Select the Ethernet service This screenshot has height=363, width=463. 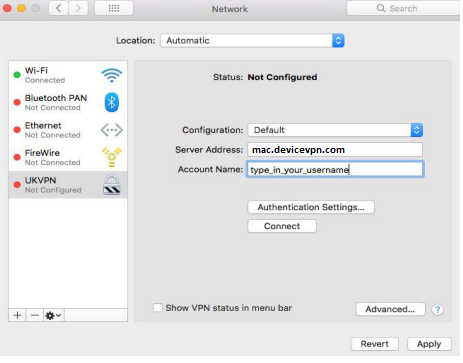point(68,130)
